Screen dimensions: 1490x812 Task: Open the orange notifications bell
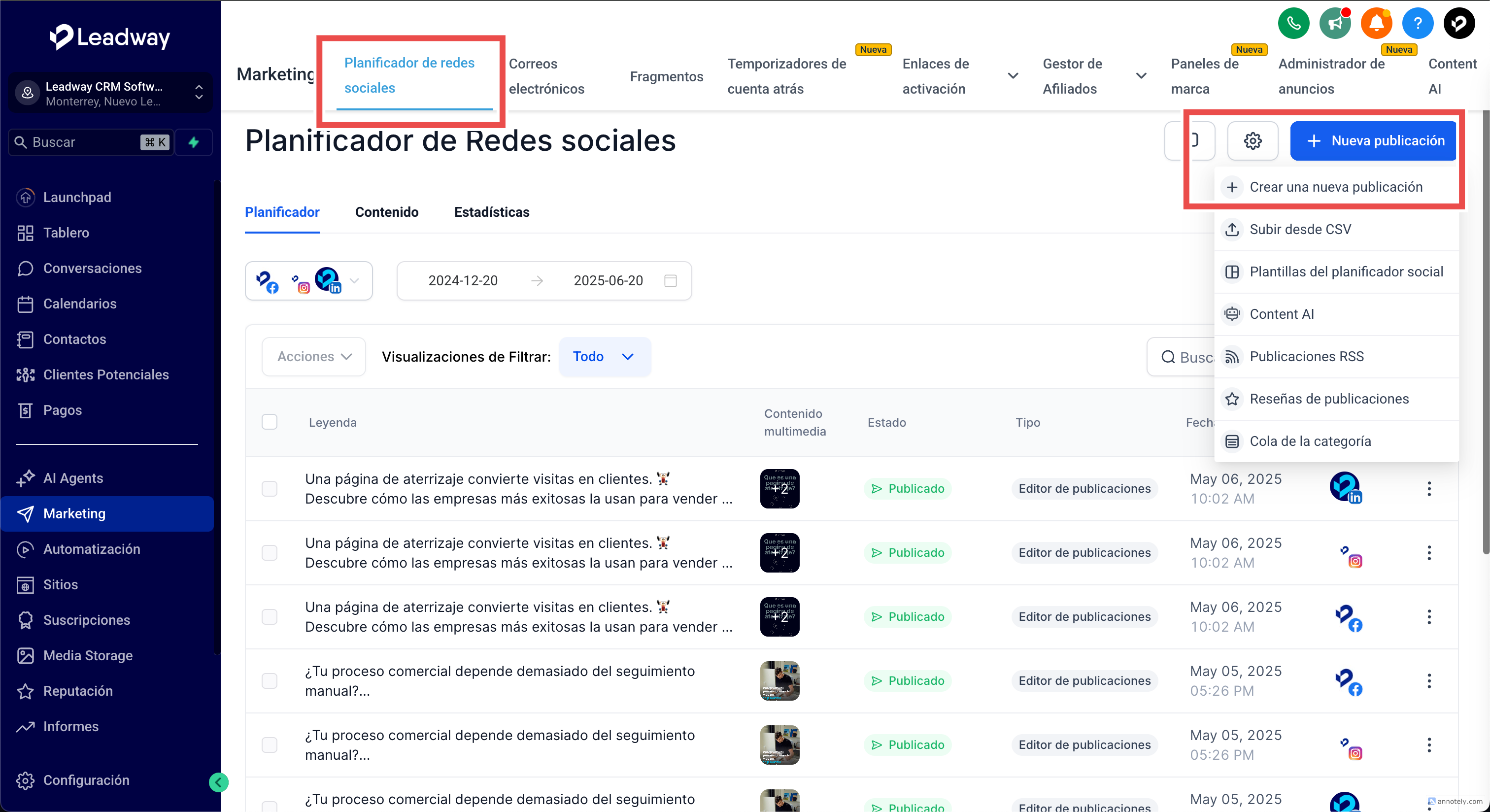click(x=1376, y=24)
